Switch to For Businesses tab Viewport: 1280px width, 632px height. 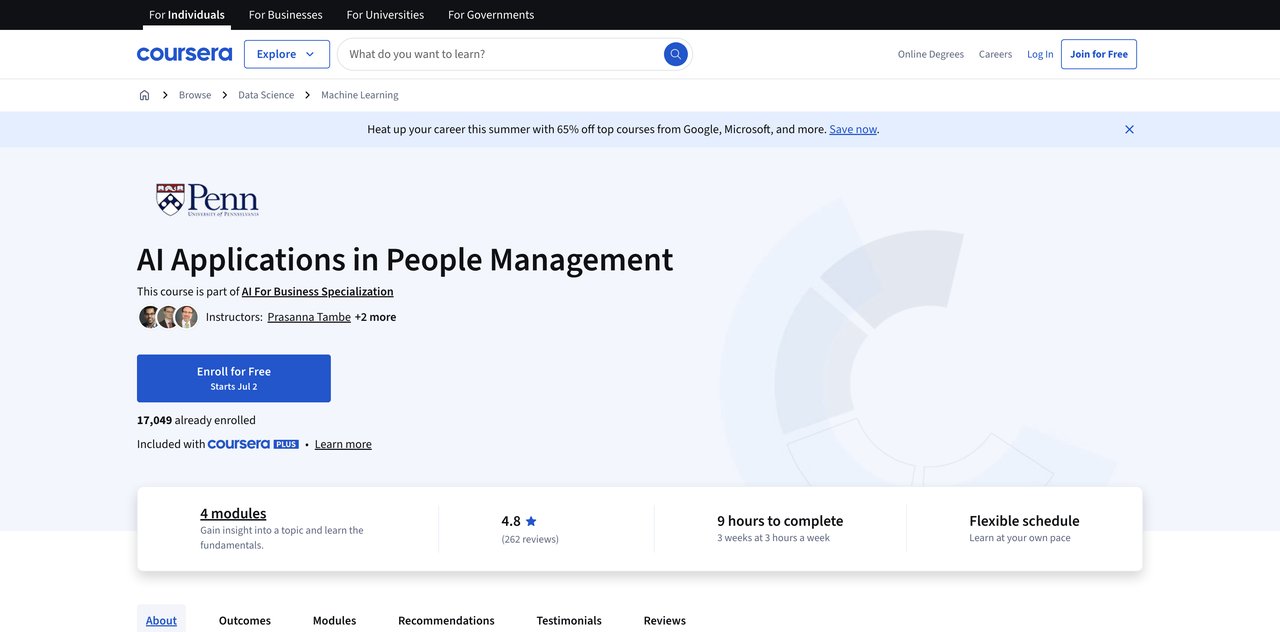point(285,15)
